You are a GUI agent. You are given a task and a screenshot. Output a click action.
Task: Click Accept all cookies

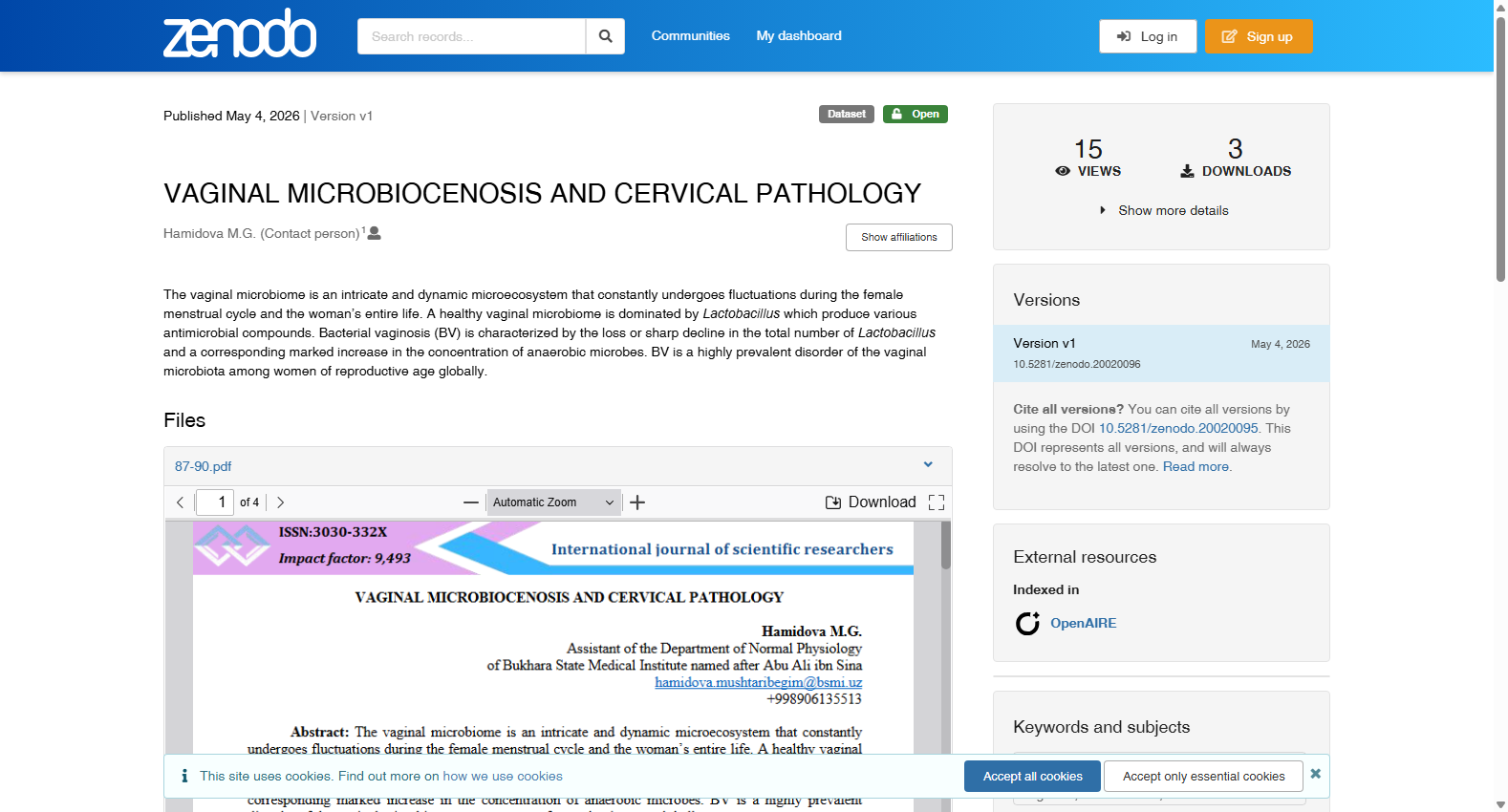coord(1032,777)
